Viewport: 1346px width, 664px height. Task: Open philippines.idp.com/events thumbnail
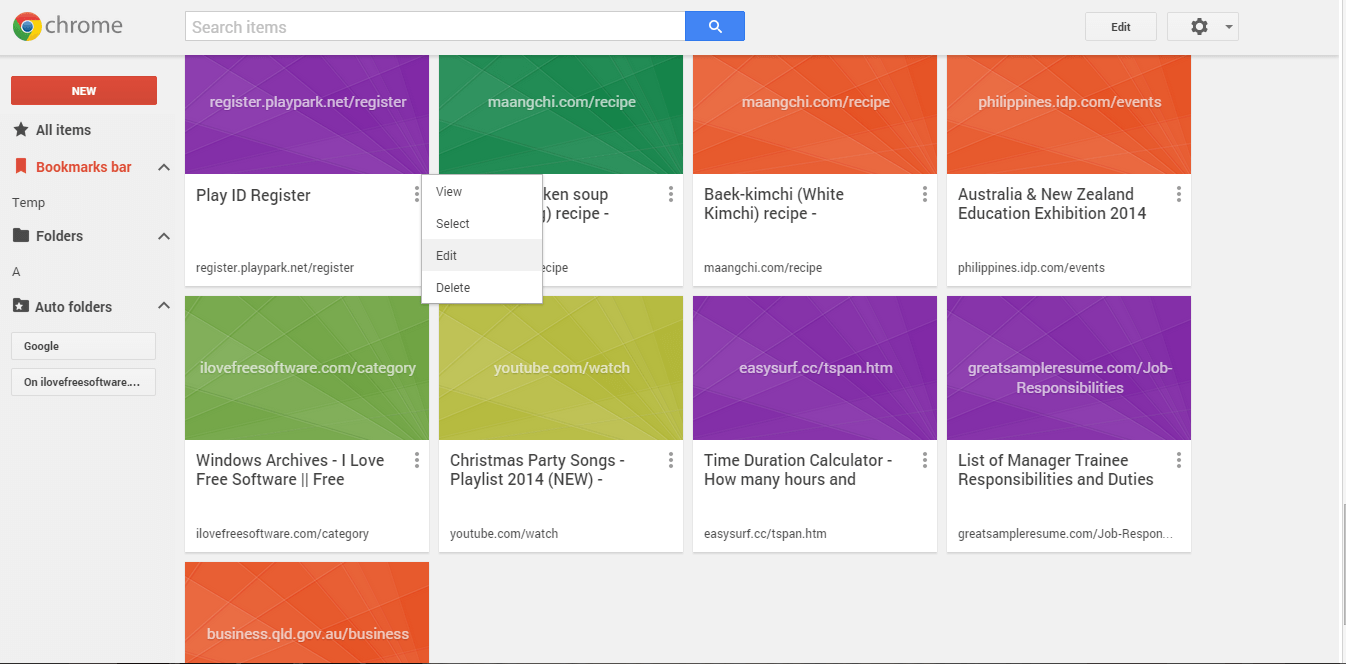coord(1069,114)
